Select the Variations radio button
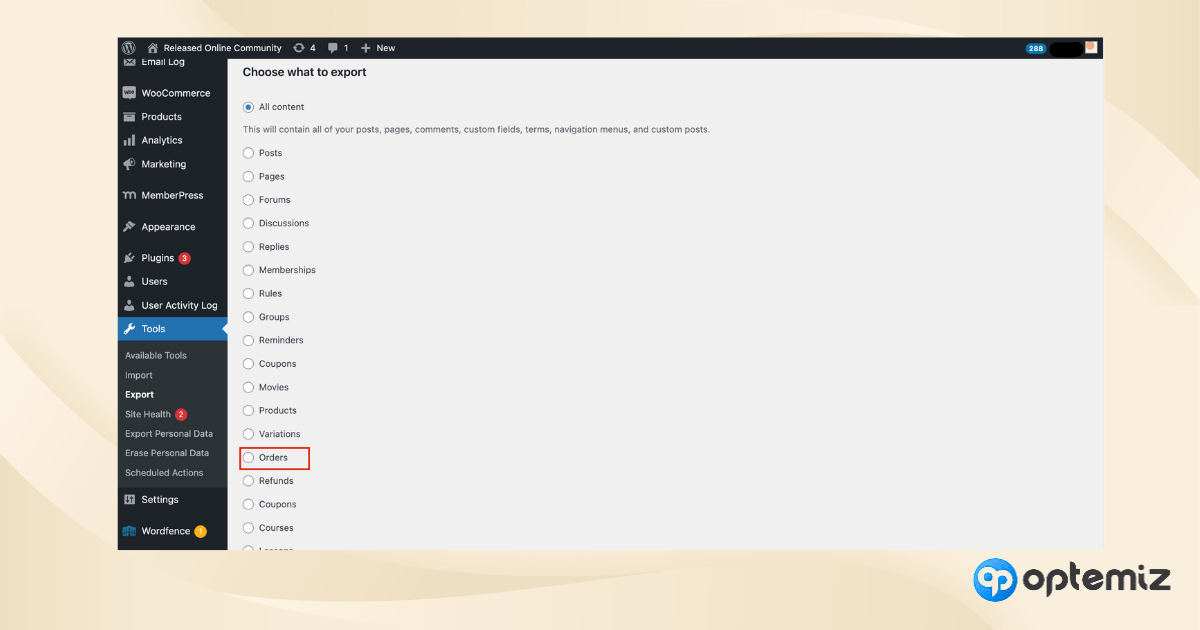The height and width of the screenshot is (630, 1200). (x=249, y=434)
